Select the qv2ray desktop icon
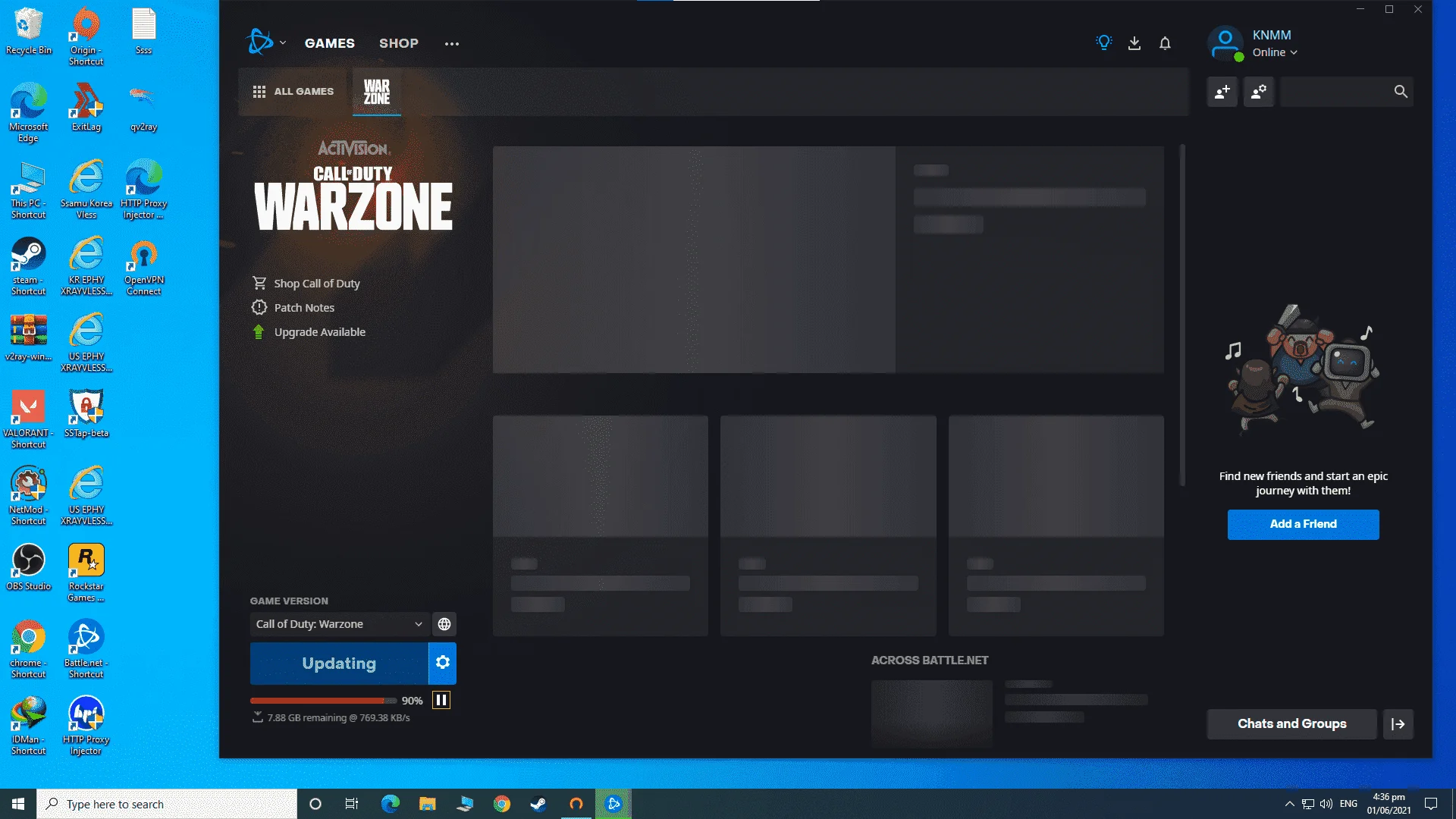Image resolution: width=1456 pixels, height=819 pixels. (144, 107)
